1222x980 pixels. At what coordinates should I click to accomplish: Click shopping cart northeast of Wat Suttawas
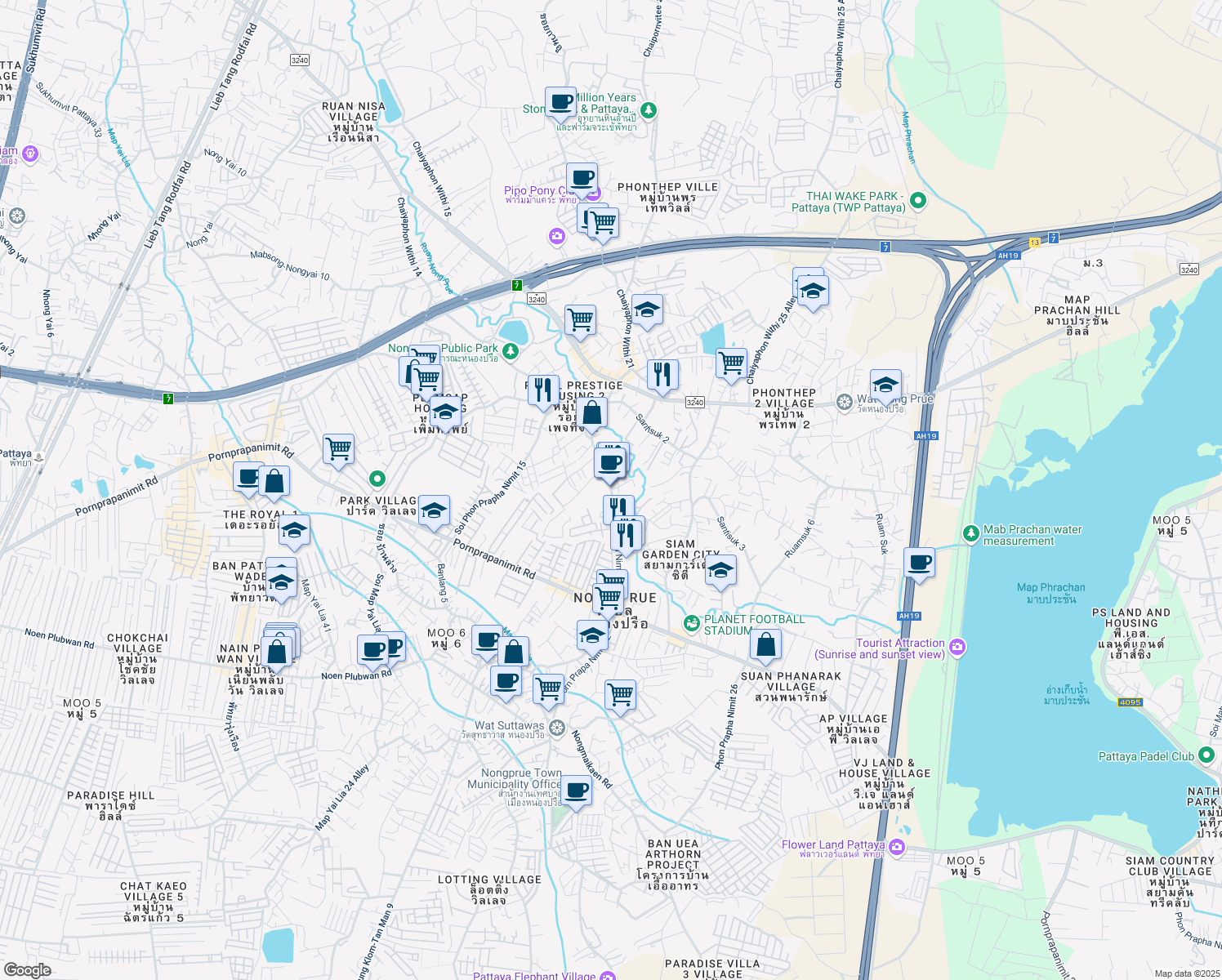pyautogui.click(x=548, y=689)
